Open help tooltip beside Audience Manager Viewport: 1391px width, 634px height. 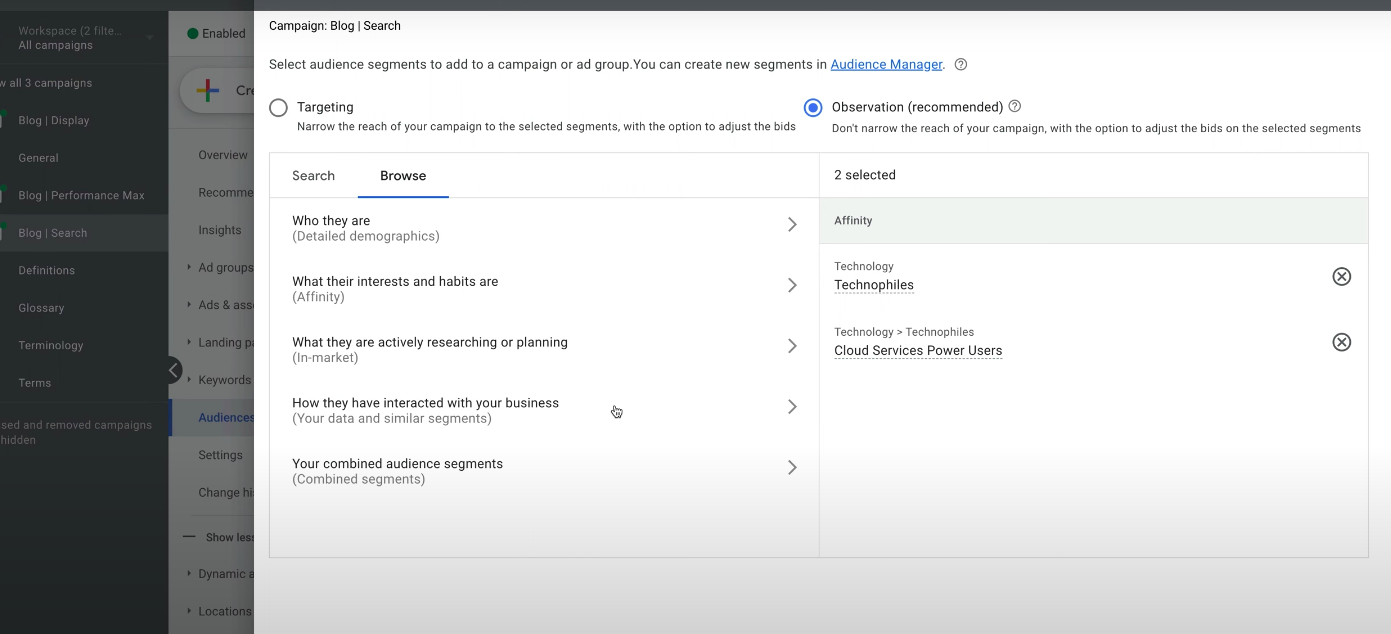pos(960,64)
